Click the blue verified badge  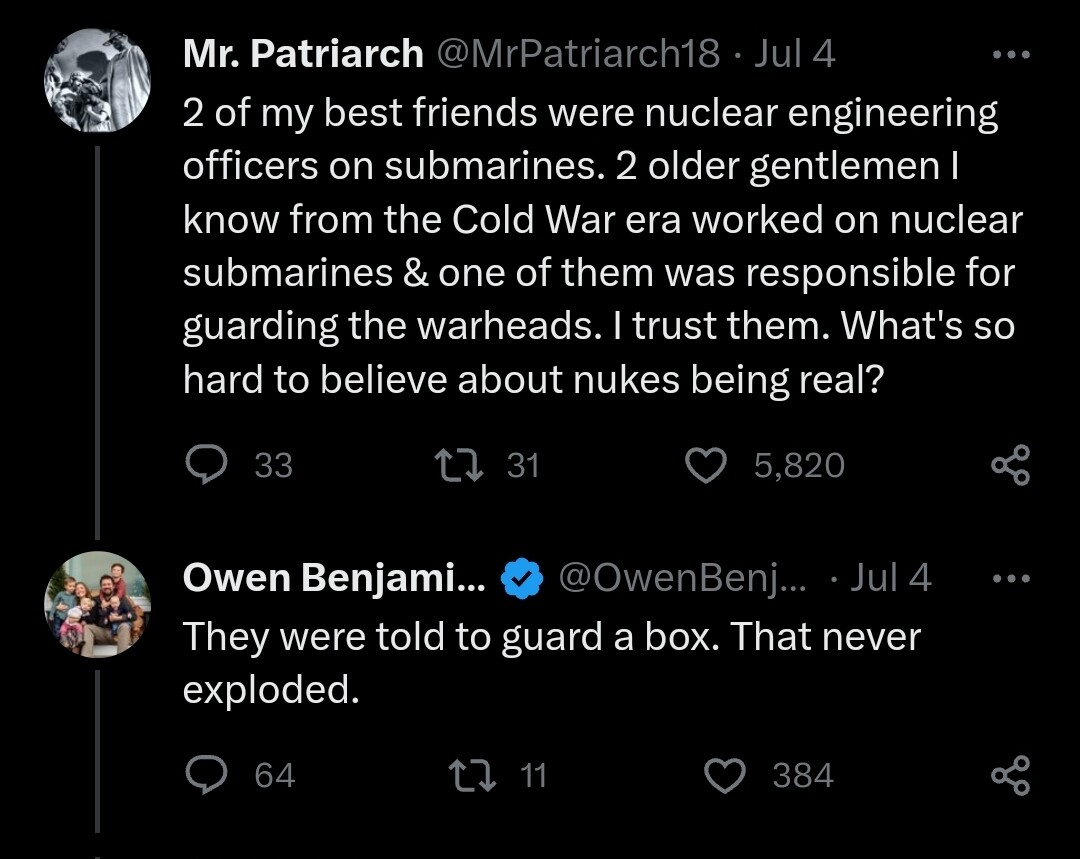pos(521,578)
